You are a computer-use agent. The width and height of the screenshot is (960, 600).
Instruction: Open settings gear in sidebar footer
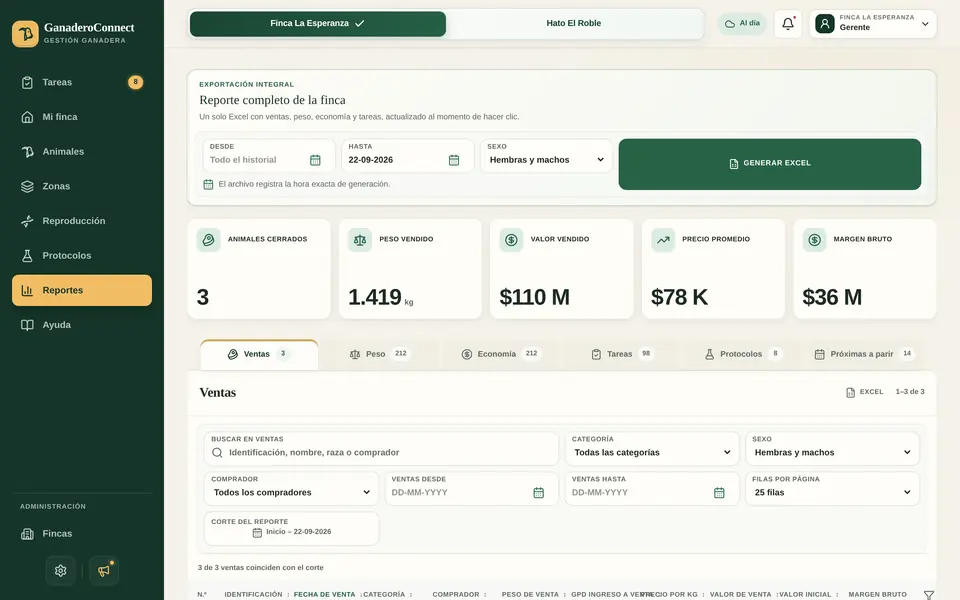click(61, 571)
